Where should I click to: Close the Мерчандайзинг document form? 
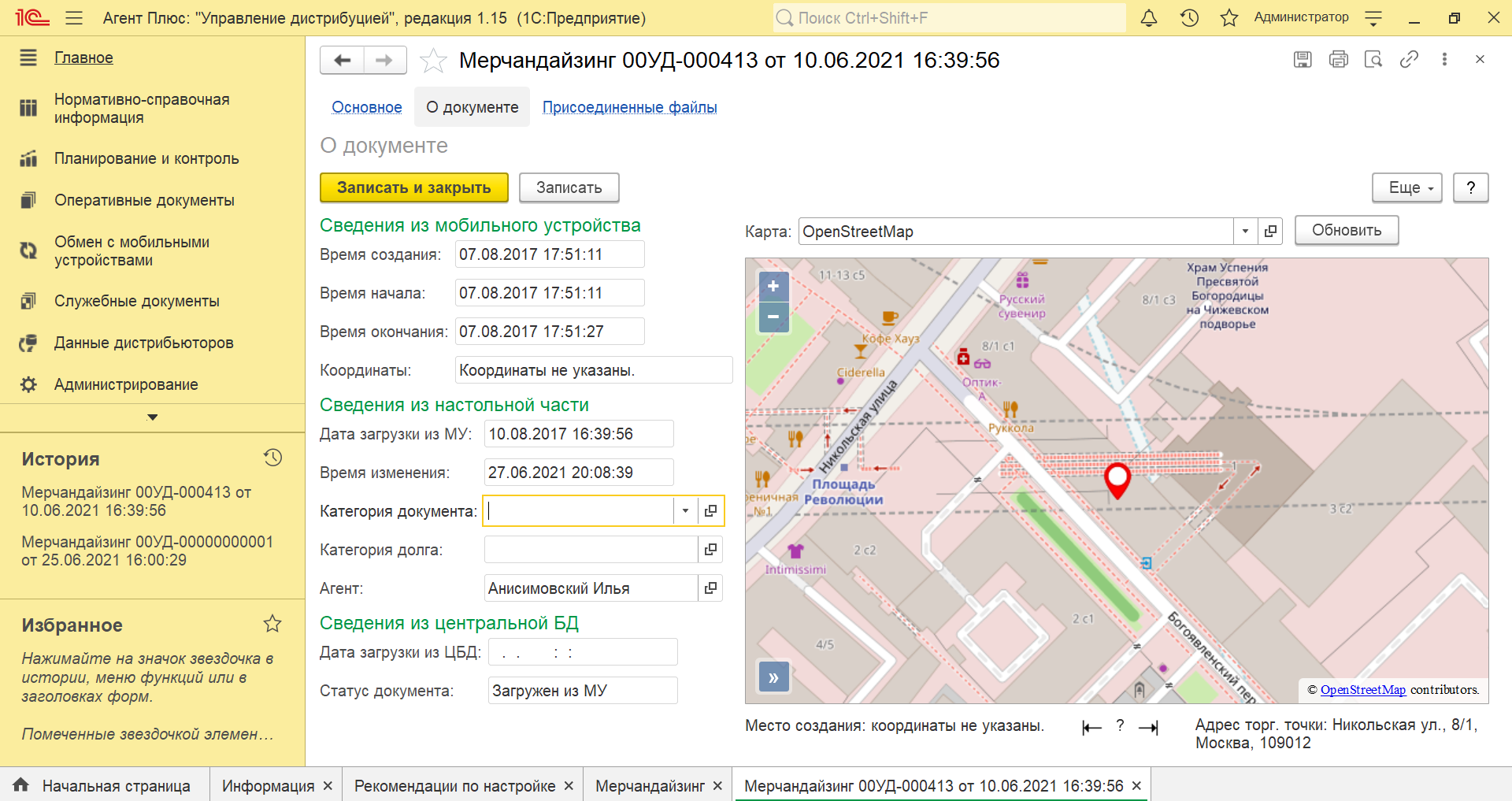pos(1480,59)
